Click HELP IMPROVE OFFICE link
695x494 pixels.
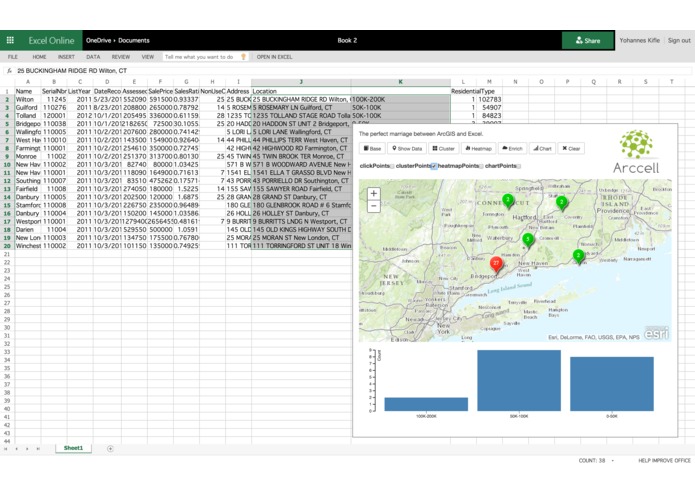point(664,461)
